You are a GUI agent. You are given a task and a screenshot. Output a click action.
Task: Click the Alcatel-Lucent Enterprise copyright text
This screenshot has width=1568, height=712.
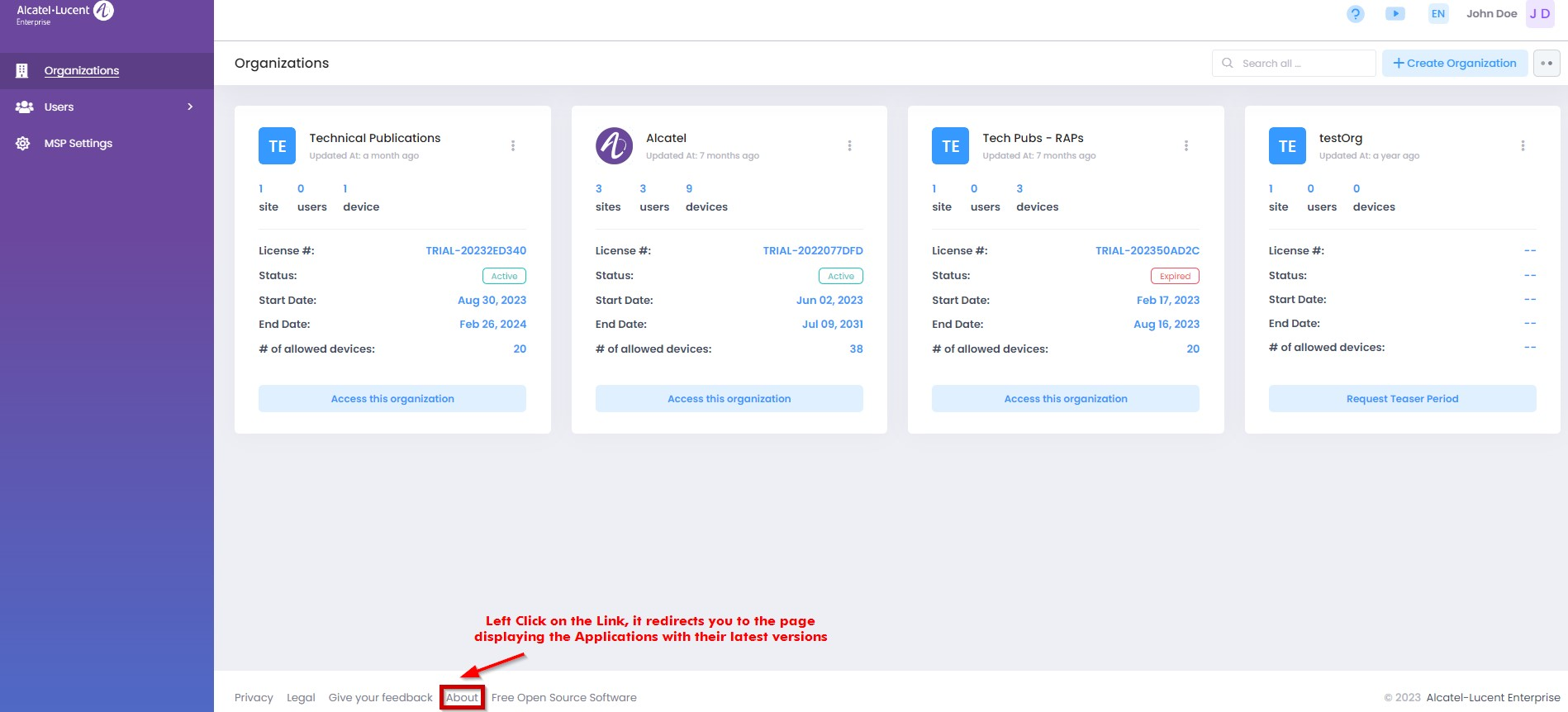pyautogui.click(x=1493, y=698)
